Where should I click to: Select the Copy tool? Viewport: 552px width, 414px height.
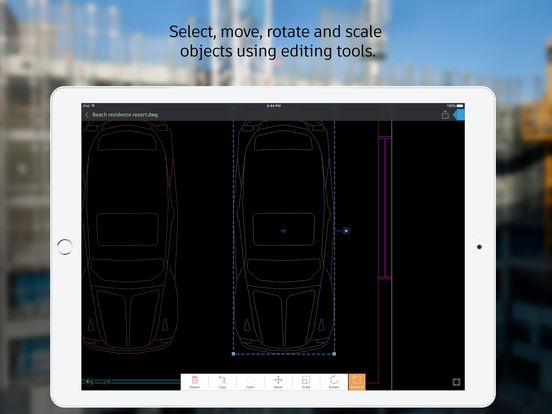pos(222,382)
